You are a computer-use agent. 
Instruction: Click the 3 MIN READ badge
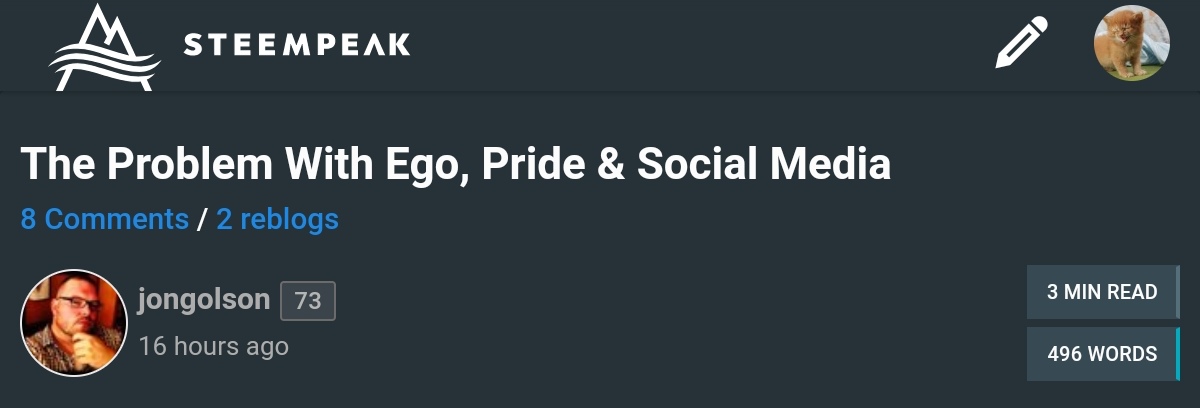point(1102,292)
